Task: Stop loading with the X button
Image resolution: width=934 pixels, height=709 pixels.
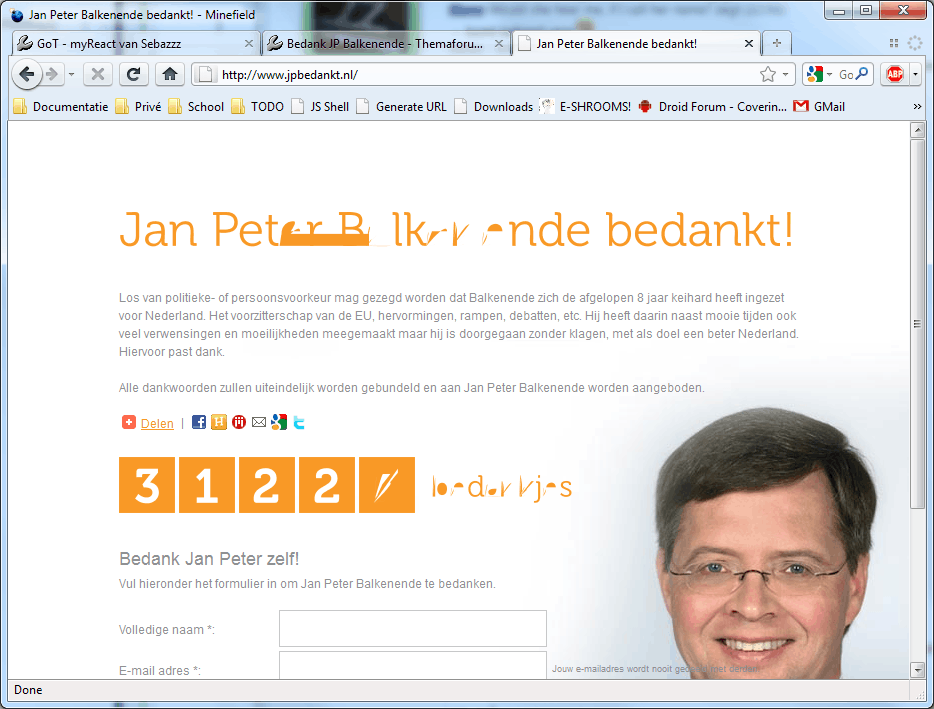Action: pyautogui.click(x=98, y=74)
